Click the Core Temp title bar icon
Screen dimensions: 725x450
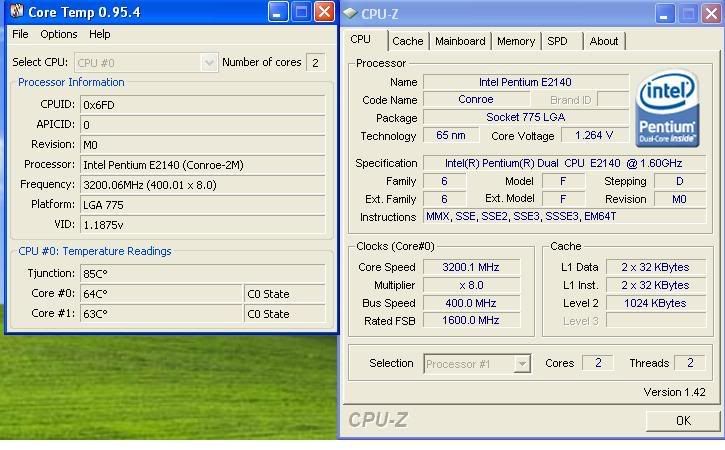point(17,11)
